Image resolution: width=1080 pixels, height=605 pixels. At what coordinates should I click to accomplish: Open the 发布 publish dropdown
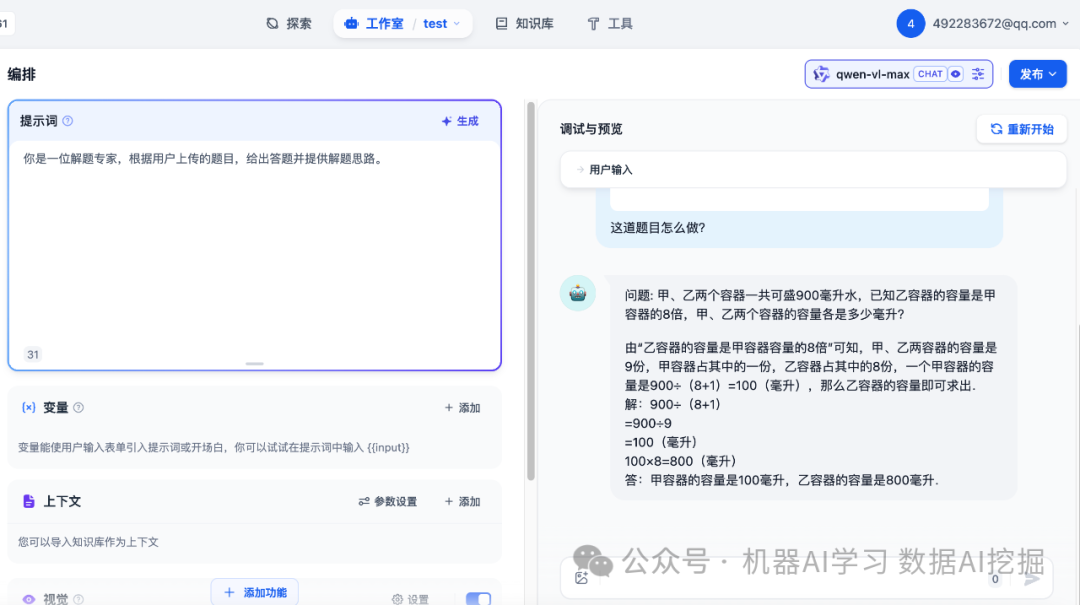tap(1037, 74)
